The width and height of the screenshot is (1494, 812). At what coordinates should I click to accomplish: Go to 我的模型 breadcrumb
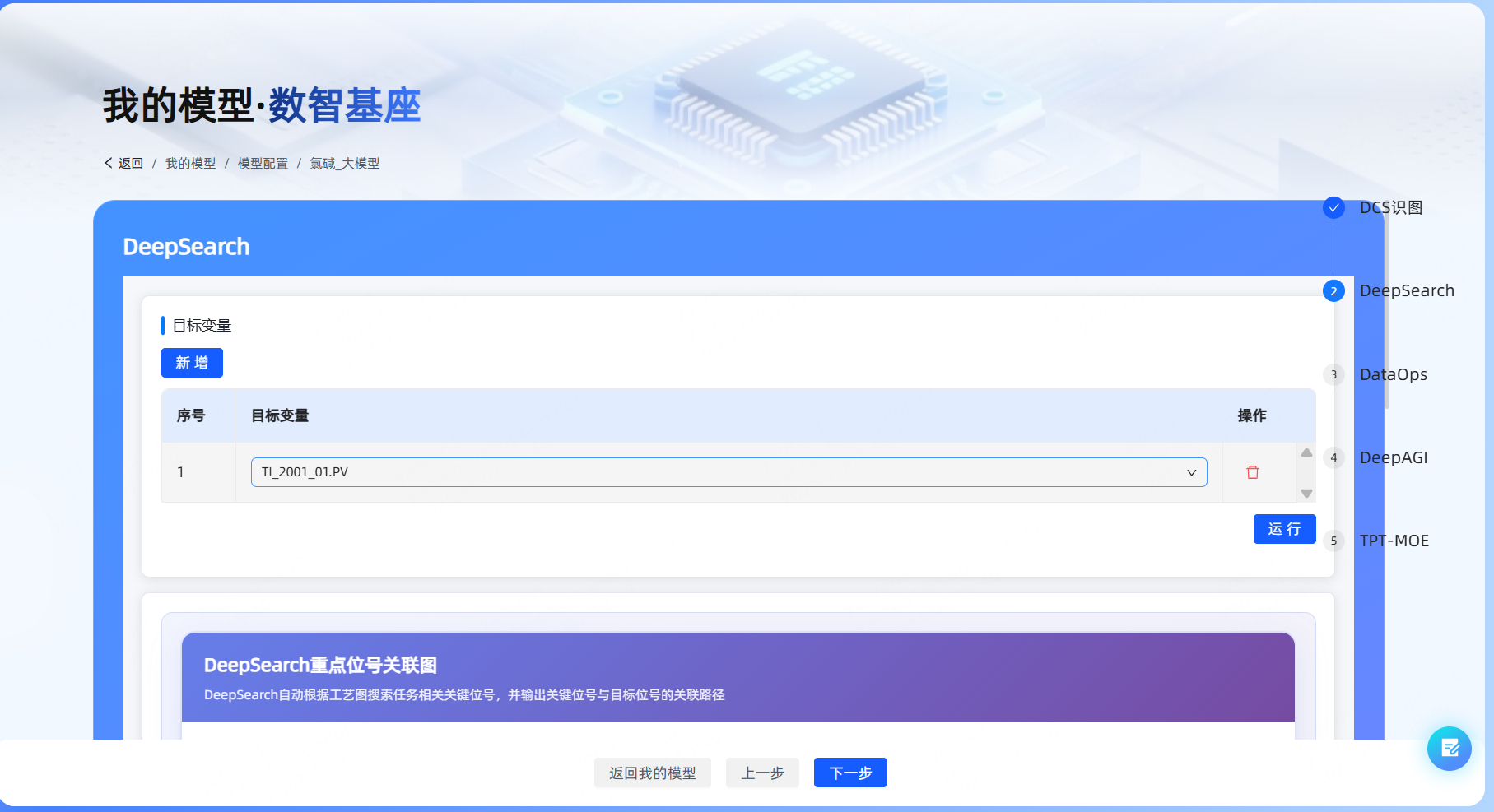click(190, 164)
